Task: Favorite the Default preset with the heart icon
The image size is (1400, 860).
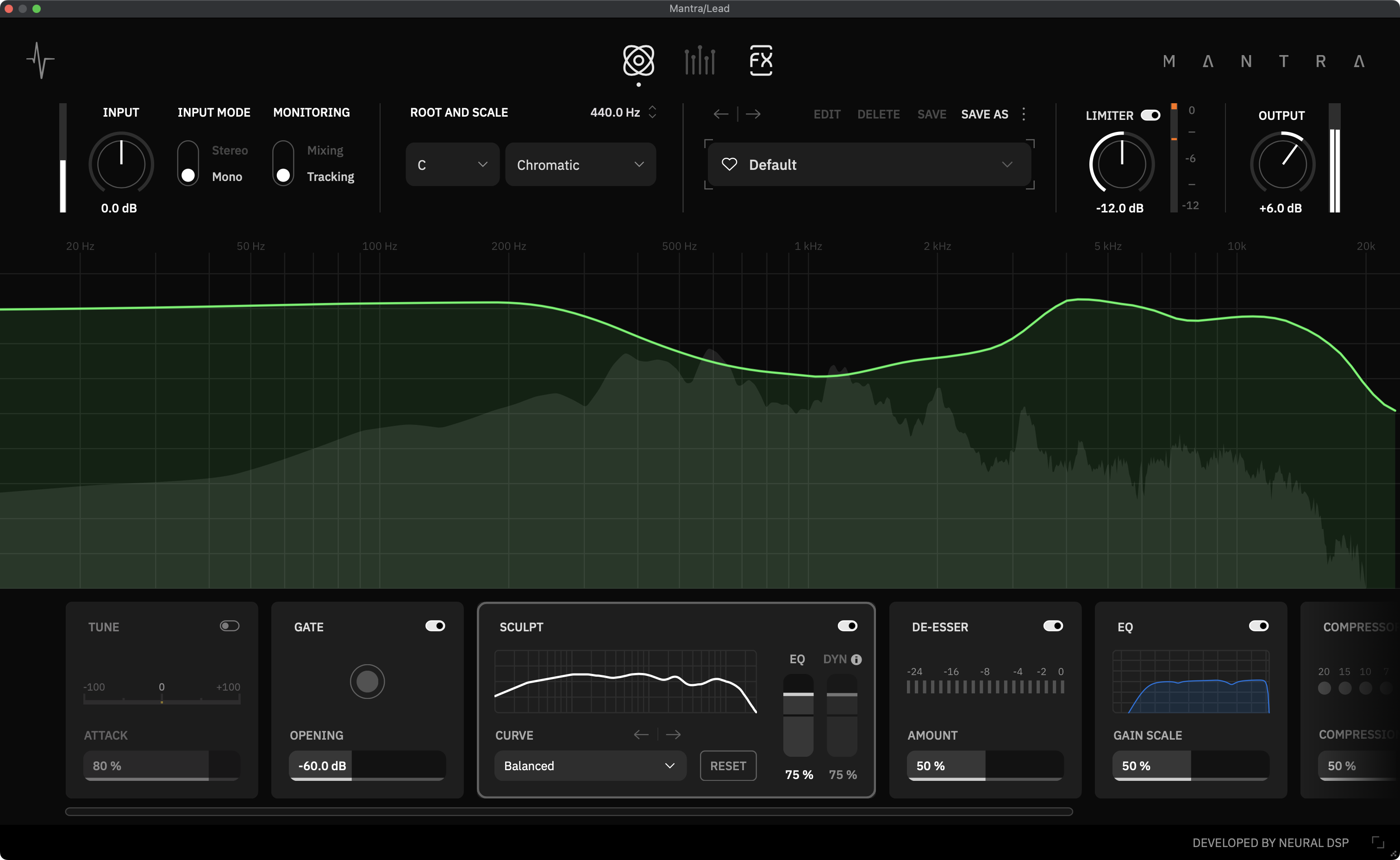Action: point(730,164)
